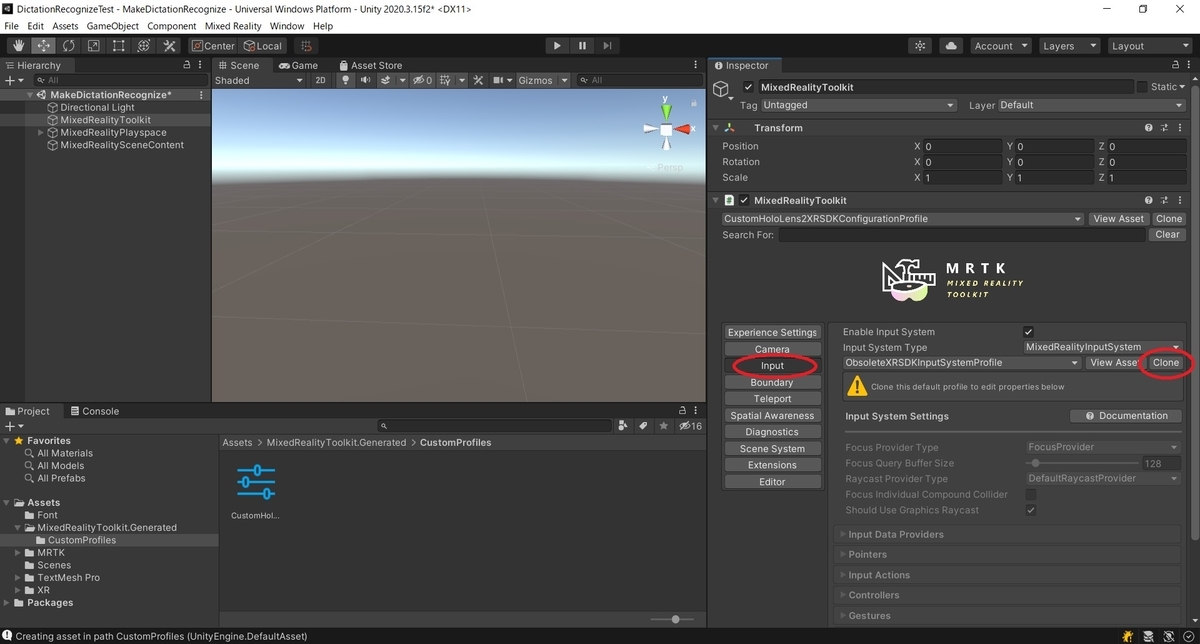Click Clone next to CustomHoloLens2XRSDKConfigurationProfile
Viewport: 1200px width, 644px height.
point(1168,219)
